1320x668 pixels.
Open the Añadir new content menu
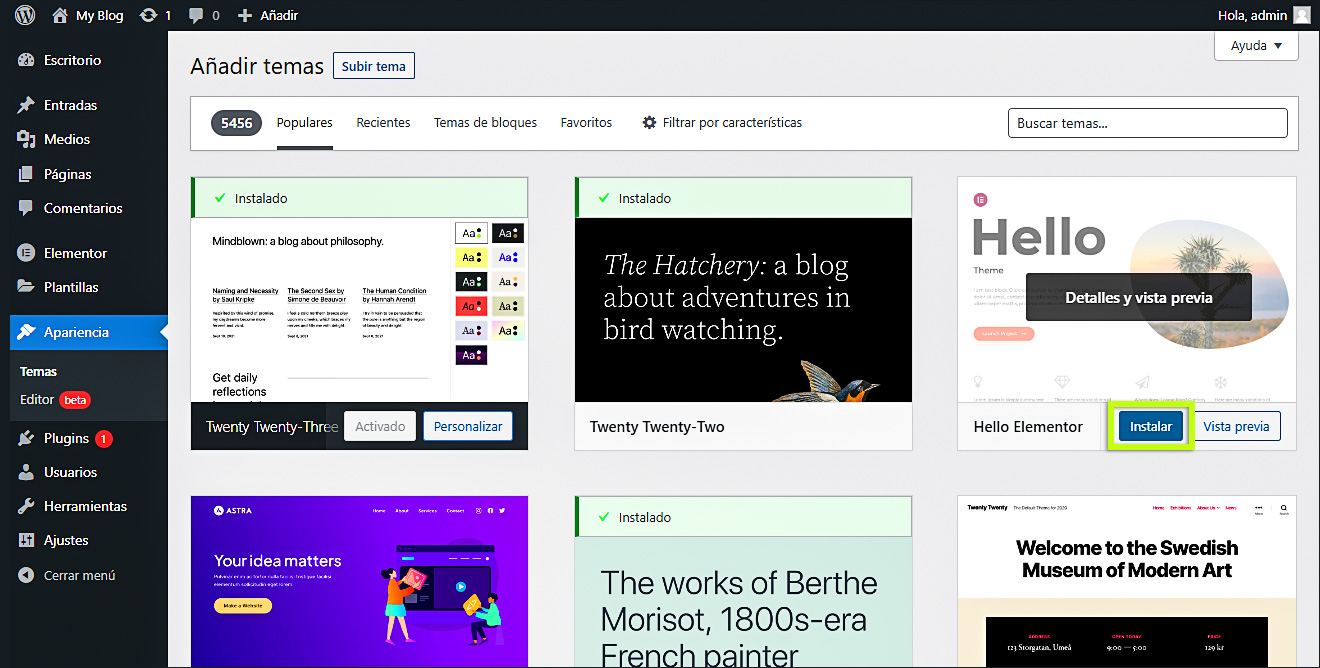coord(268,15)
